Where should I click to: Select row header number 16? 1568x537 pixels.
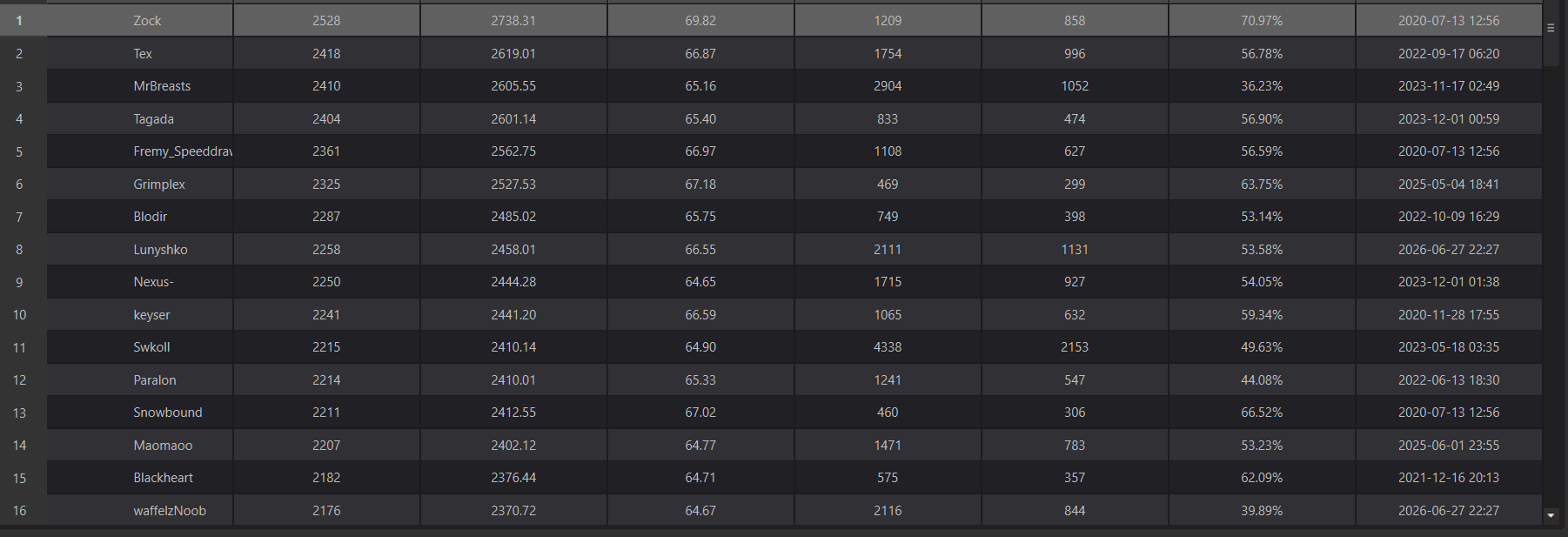pos(19,511)
